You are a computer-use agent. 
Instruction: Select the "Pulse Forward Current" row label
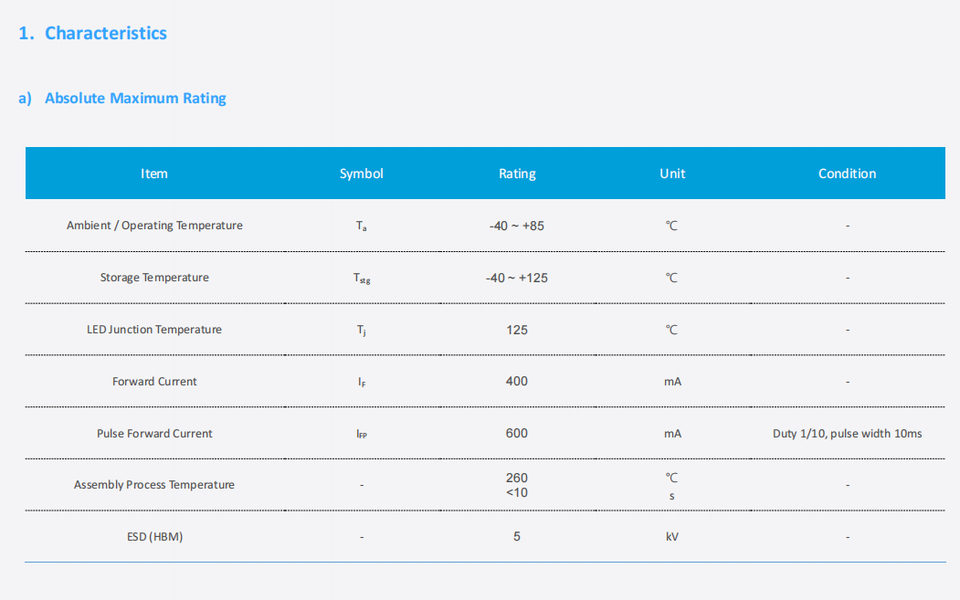pyautogui.click(x=155, y=433)
